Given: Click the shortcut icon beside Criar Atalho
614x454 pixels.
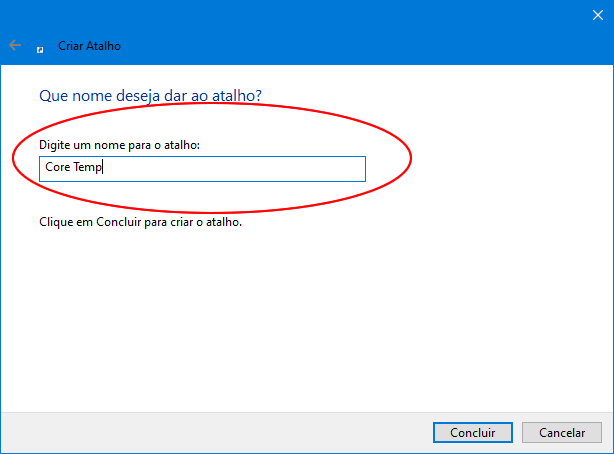Looking at the screenshot, I should [40, 47].
